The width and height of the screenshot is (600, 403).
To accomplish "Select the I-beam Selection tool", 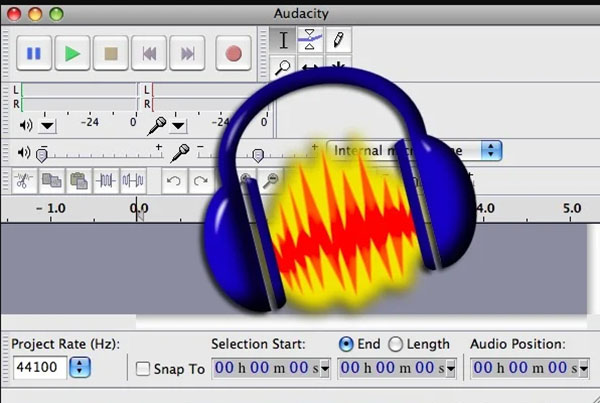I will click(283, 39).
